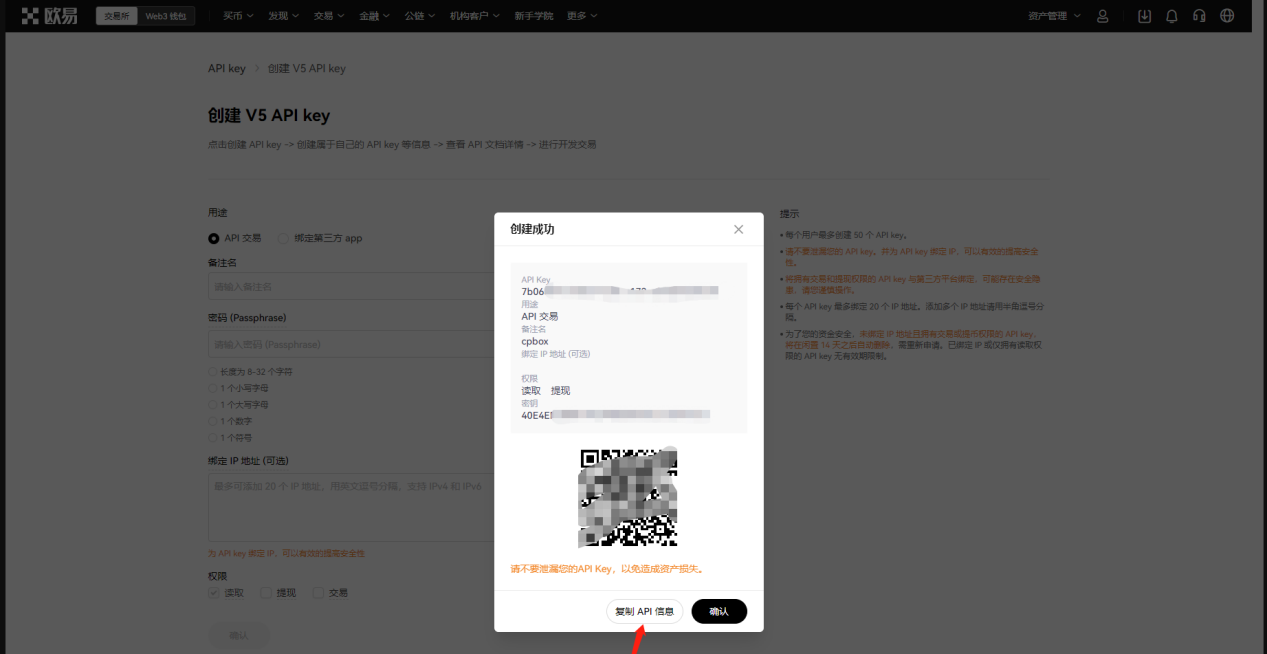Open the notifications bell icon

click(1172, 16)
